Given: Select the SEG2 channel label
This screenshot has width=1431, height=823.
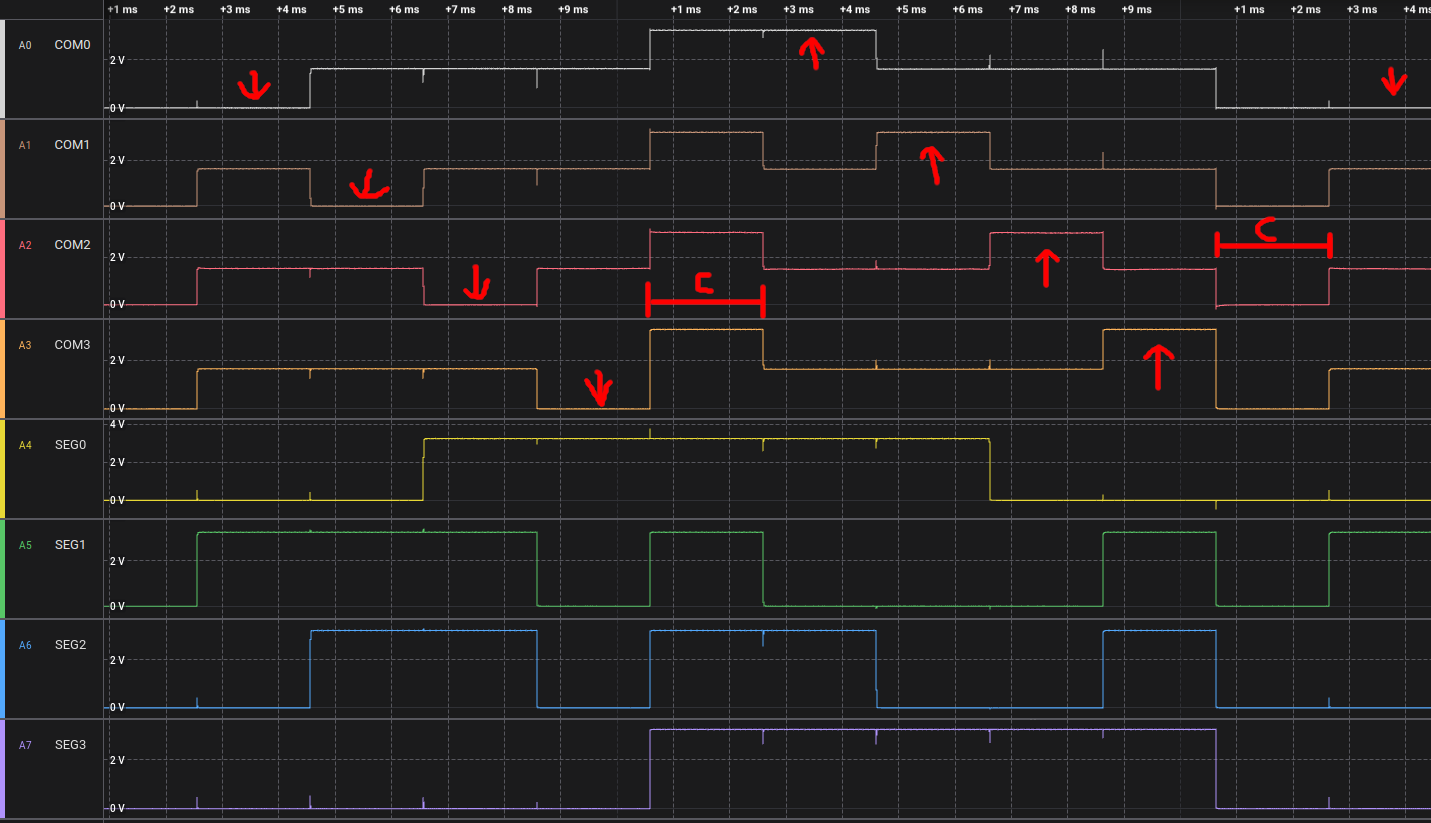Looking at the screenshot, I should [x=71, y=645].
